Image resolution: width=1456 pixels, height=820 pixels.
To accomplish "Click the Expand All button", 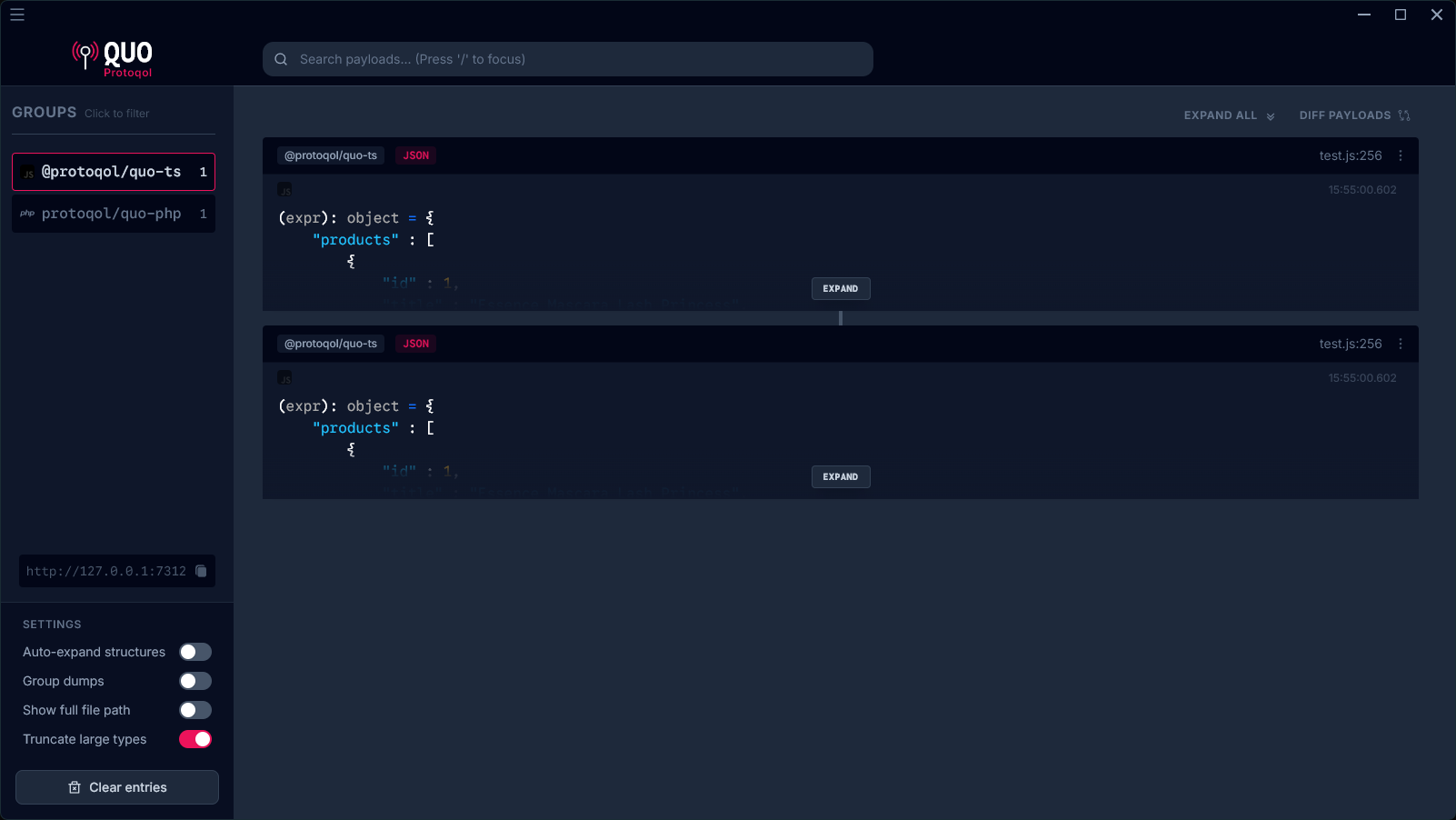I will click(1229, 115).
